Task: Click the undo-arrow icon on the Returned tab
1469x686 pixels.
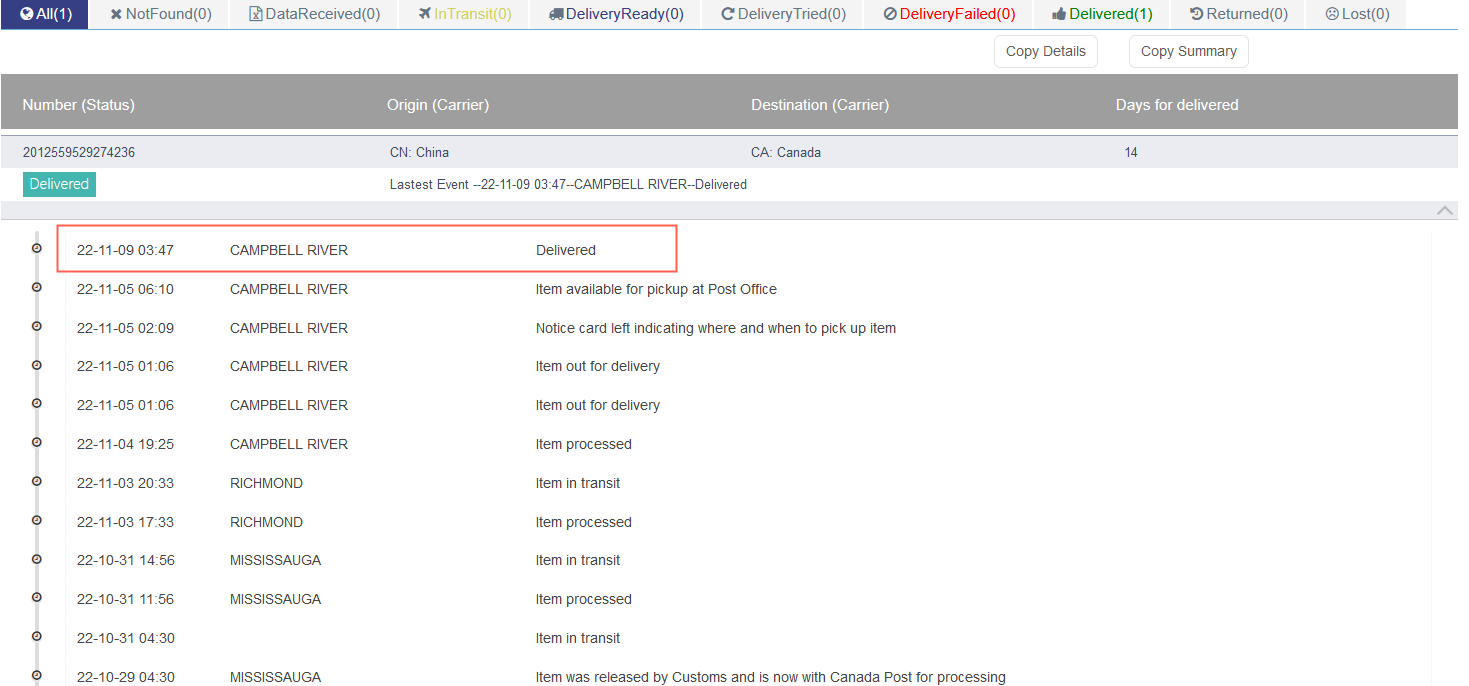Action: (1196, 14)
